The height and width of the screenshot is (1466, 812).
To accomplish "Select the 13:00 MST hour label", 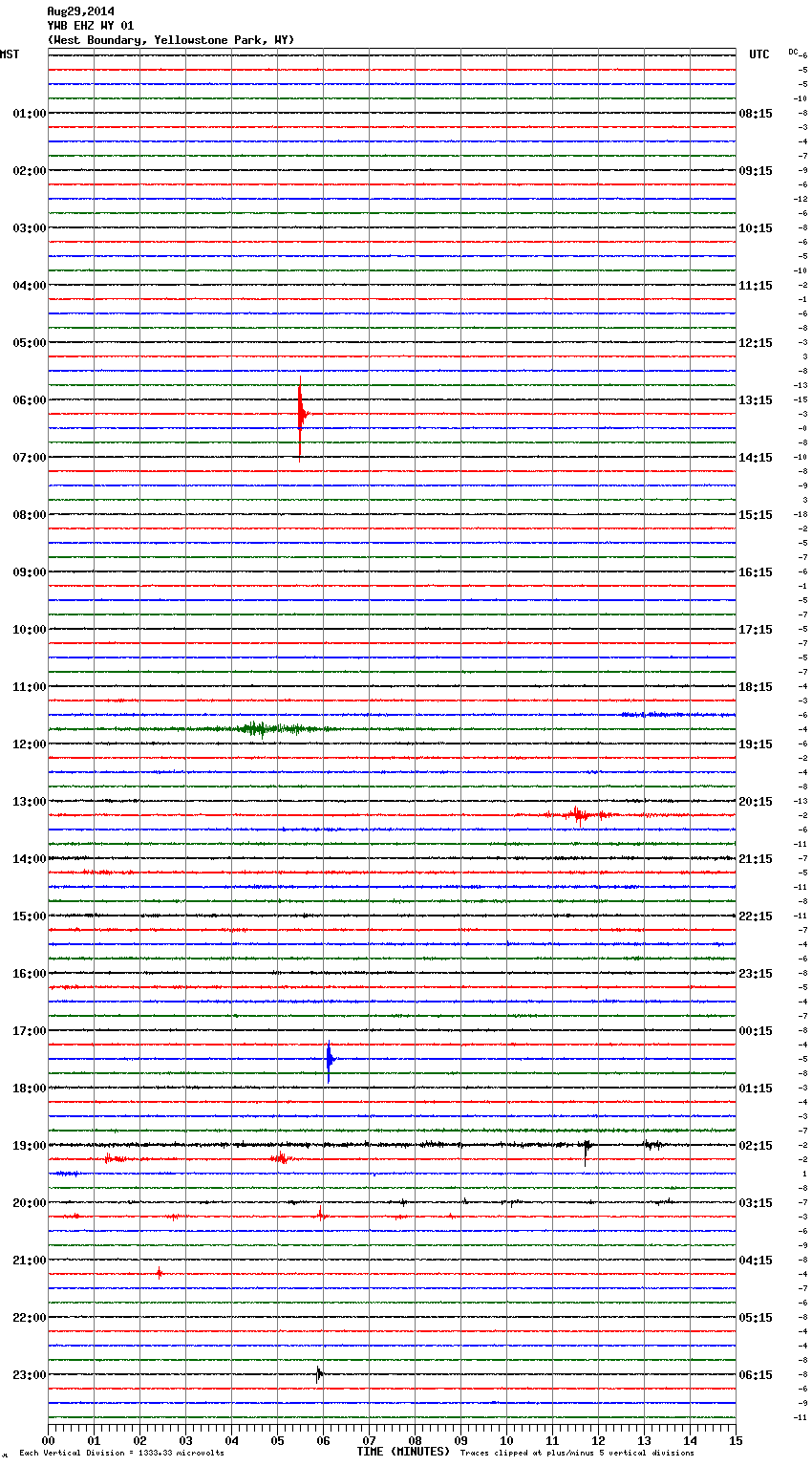I will [30, 802].
